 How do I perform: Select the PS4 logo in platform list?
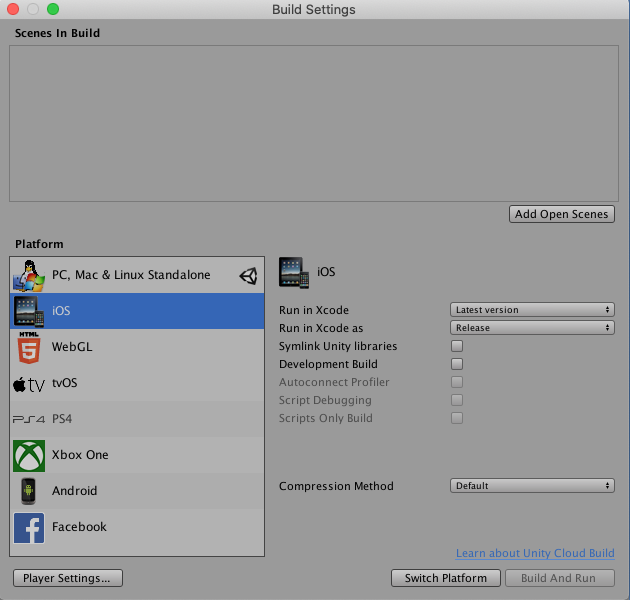click(29, 419)
